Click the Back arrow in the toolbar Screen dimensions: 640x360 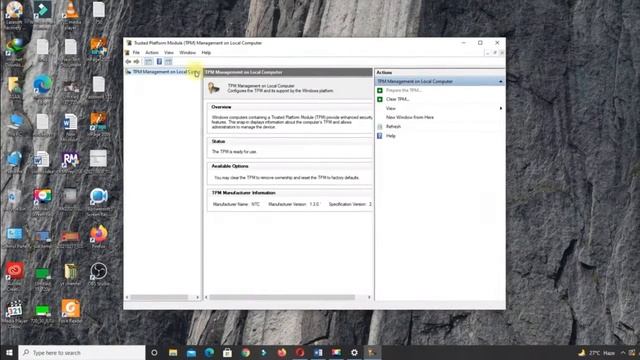[x=129, y=62]
